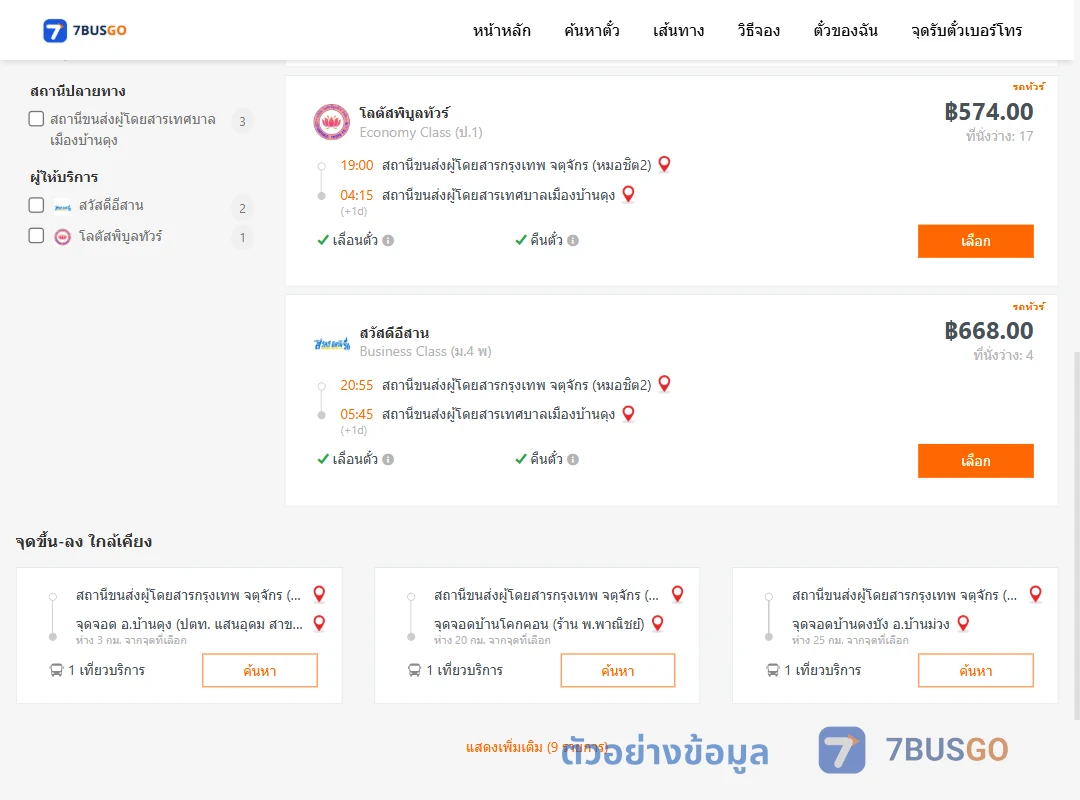Open วิธีจอง menu item

click(x=758, y=30)
